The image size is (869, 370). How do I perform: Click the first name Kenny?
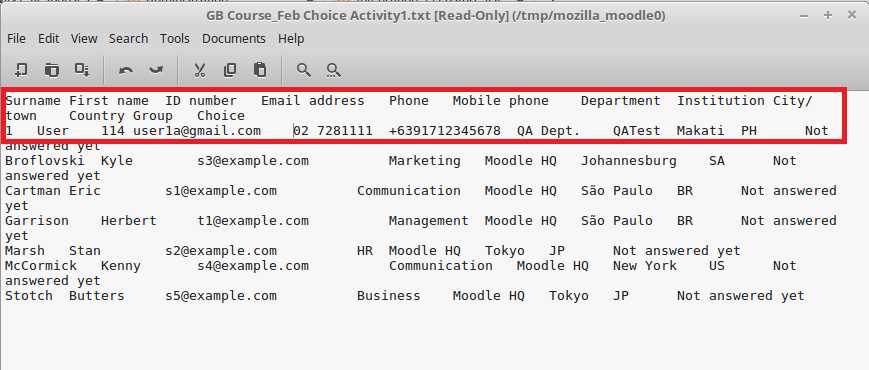(x=121, y=265)
